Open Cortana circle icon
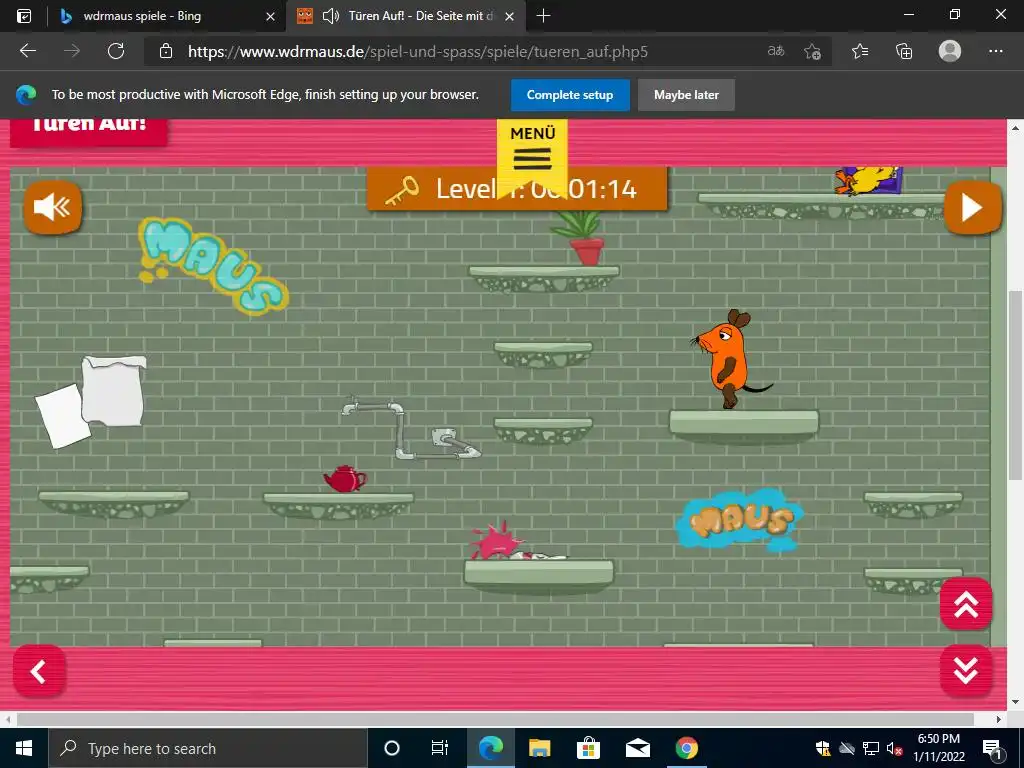The image size is (1024, 768). [391, 748]
